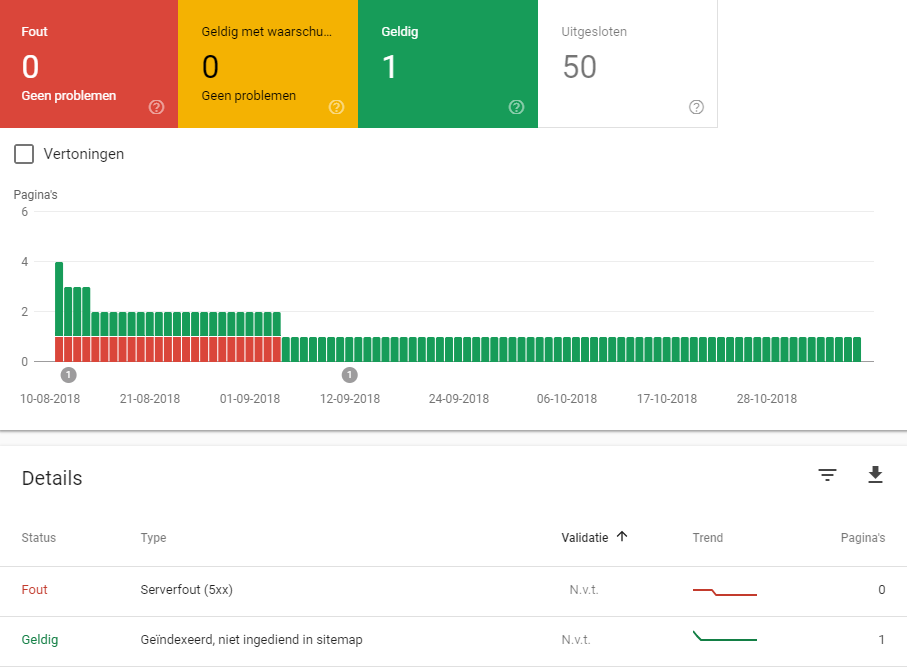This screenshot has height=667, width=907.
Task: Sort by Trend column header
Action: coord(707,537)
